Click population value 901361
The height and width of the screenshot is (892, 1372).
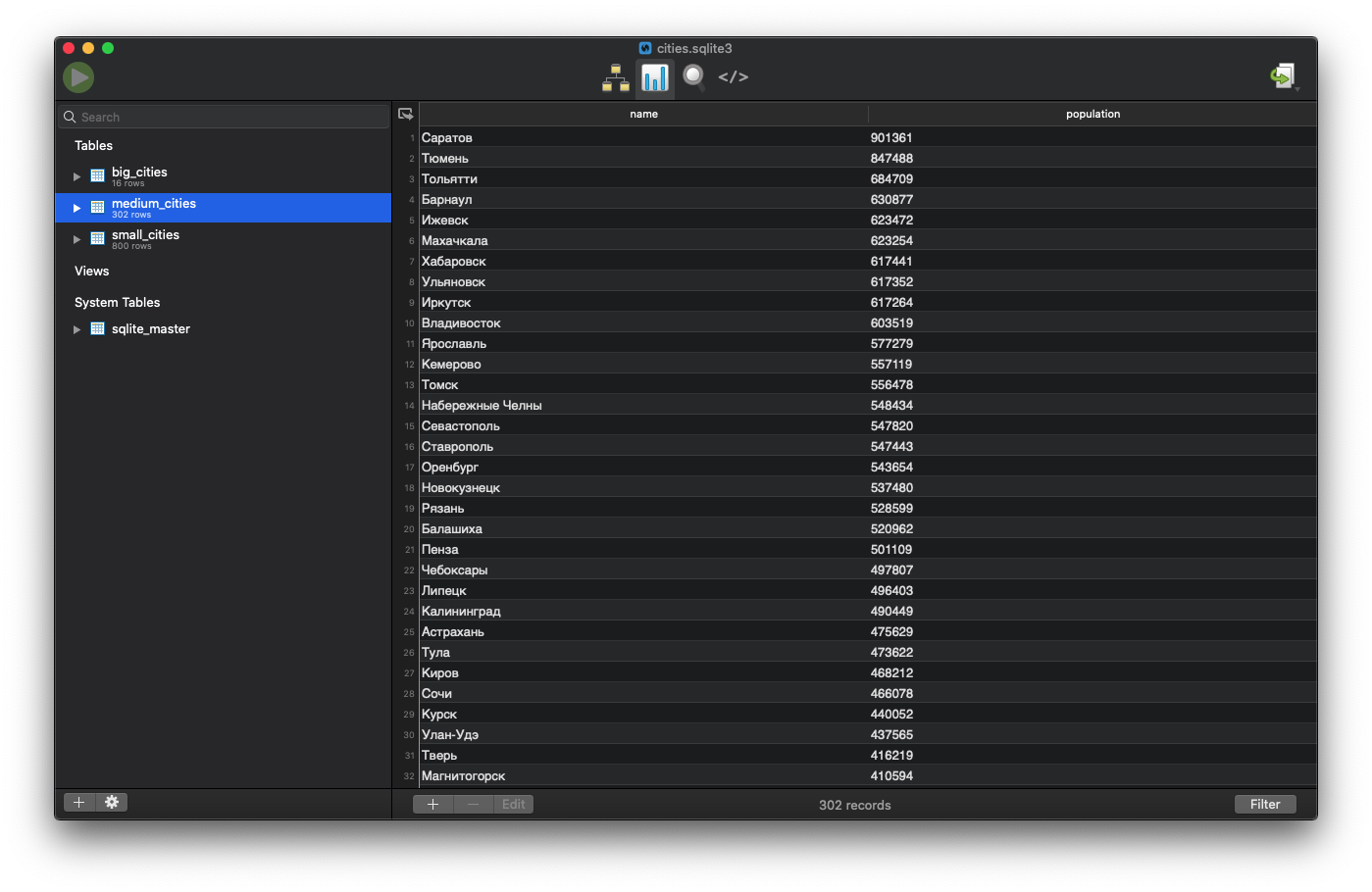tap(891, 137)
